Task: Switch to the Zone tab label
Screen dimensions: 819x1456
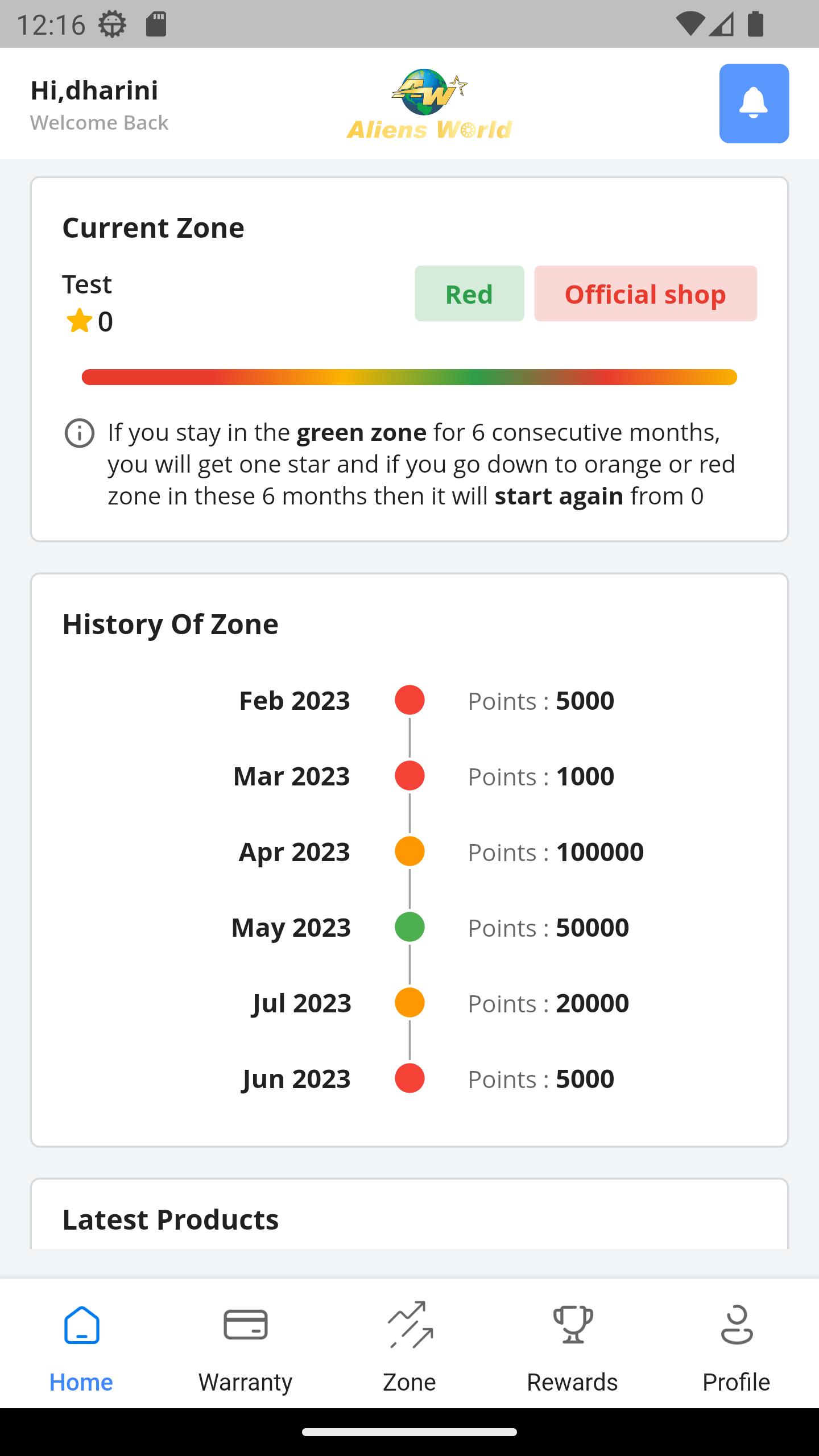Action: (x=409, y=1382)
